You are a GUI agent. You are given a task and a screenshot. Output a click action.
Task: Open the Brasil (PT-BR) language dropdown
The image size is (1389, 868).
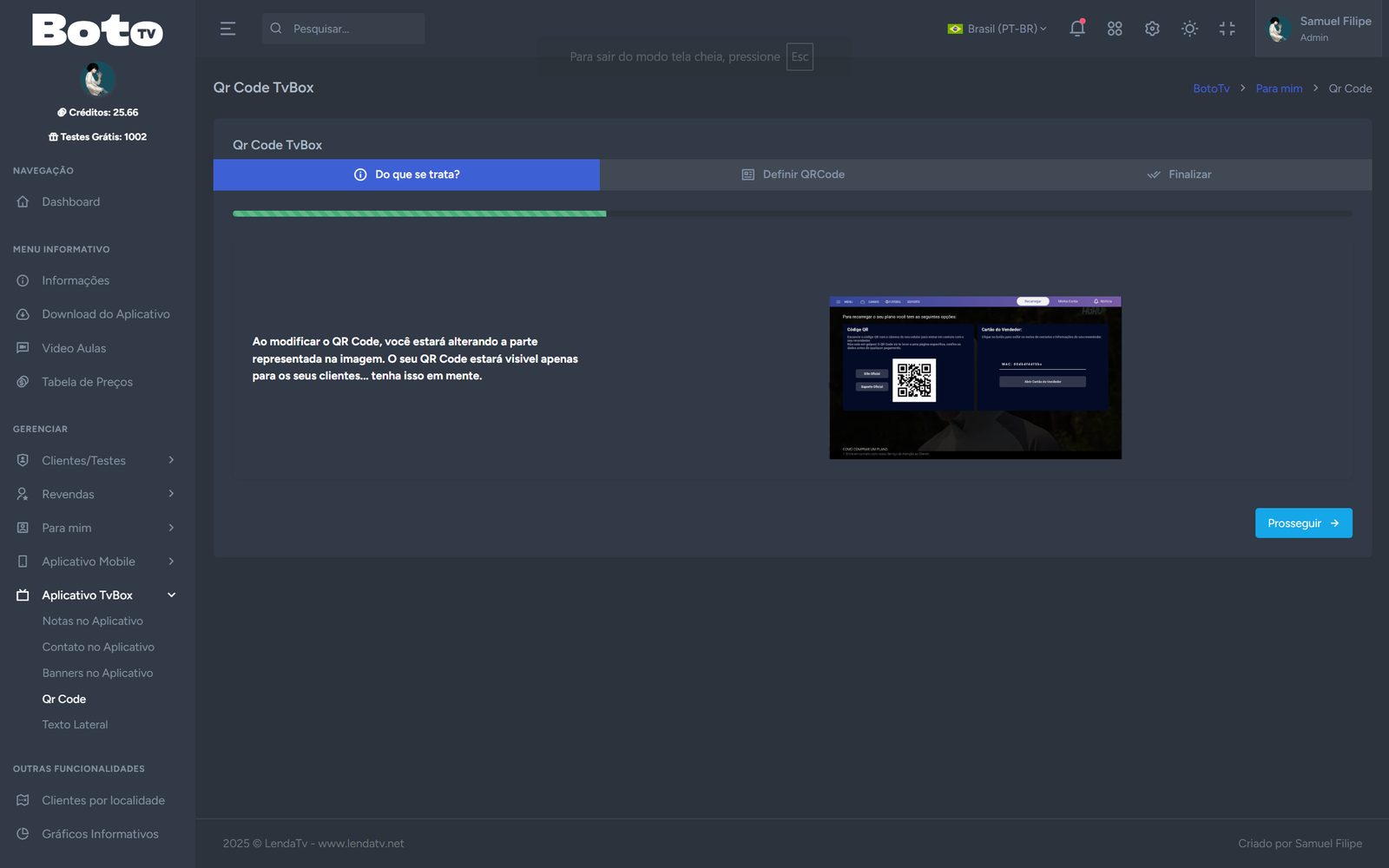tap(997, 29)
